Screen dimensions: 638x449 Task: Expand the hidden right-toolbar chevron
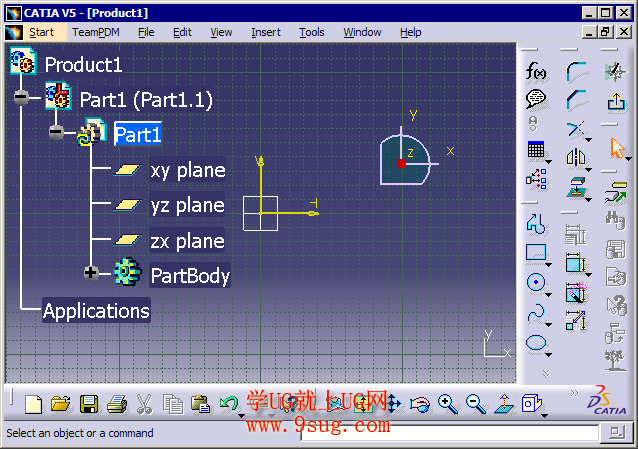pyautogui.click(x=546, y=373)
